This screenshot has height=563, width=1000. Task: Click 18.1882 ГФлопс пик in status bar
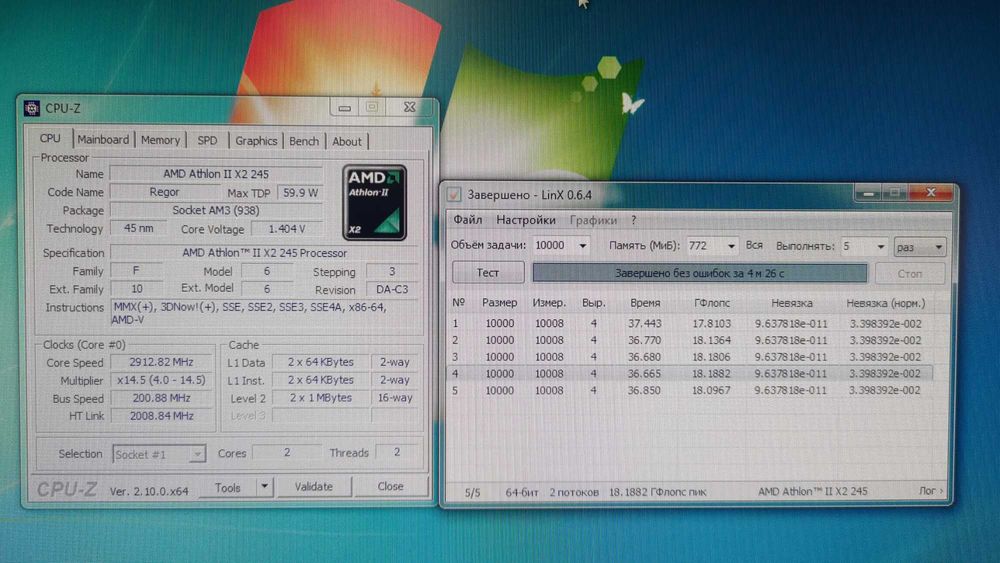658,492
